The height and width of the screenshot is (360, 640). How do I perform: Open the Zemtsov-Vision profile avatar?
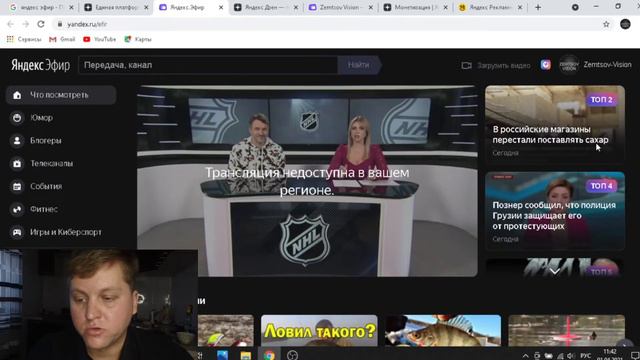click(569, 65)
